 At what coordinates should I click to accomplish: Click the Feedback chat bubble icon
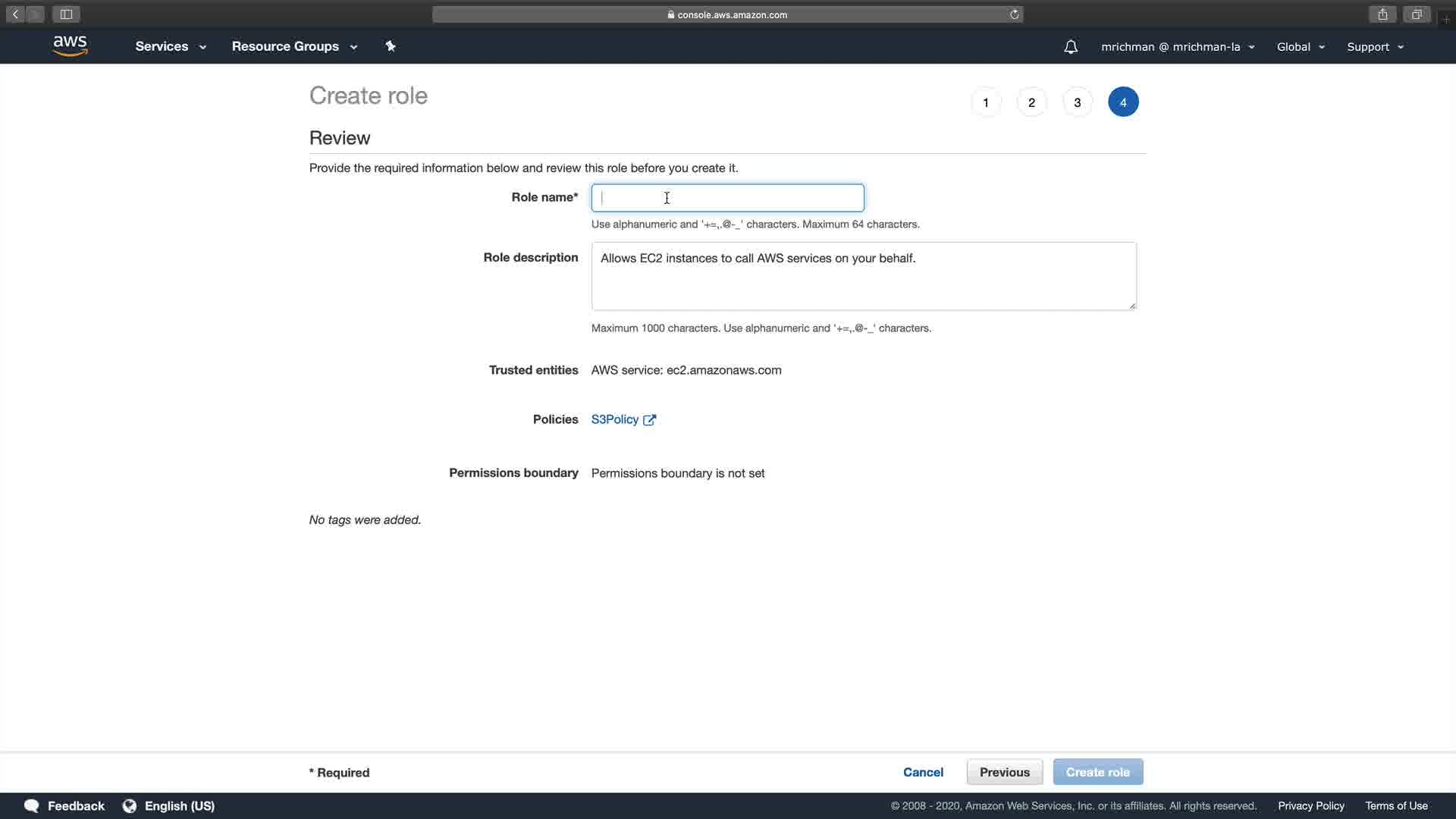click(32, 806)
